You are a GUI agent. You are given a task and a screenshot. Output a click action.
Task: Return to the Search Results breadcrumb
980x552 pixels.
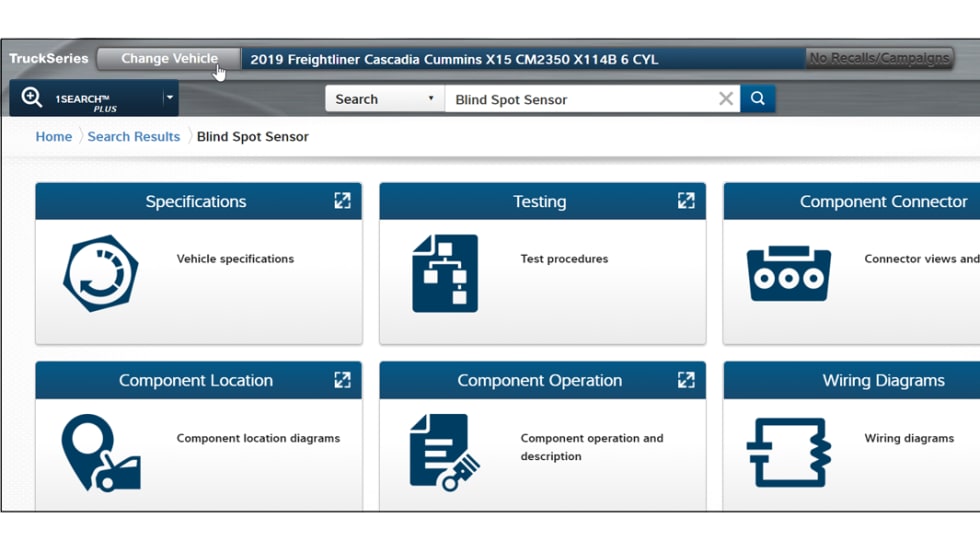[133, 137]
